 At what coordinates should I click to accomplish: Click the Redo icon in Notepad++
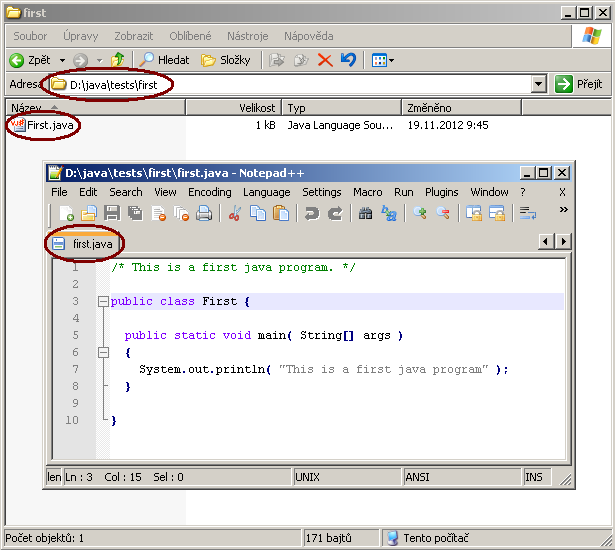[x=335, y=214]
